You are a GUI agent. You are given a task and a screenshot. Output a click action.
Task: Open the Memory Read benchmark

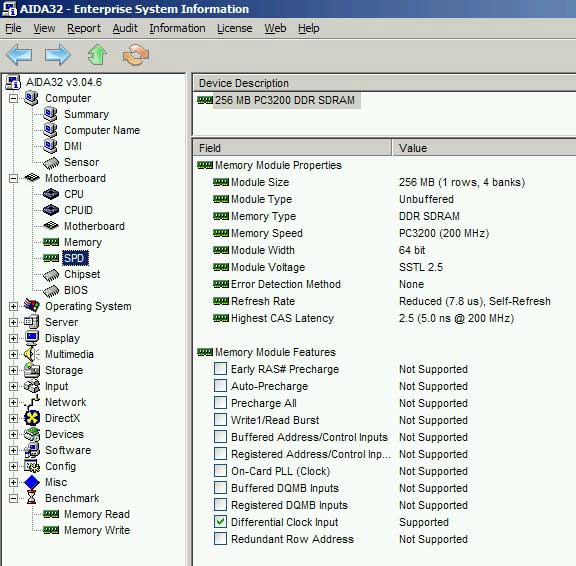coord(97,514)
